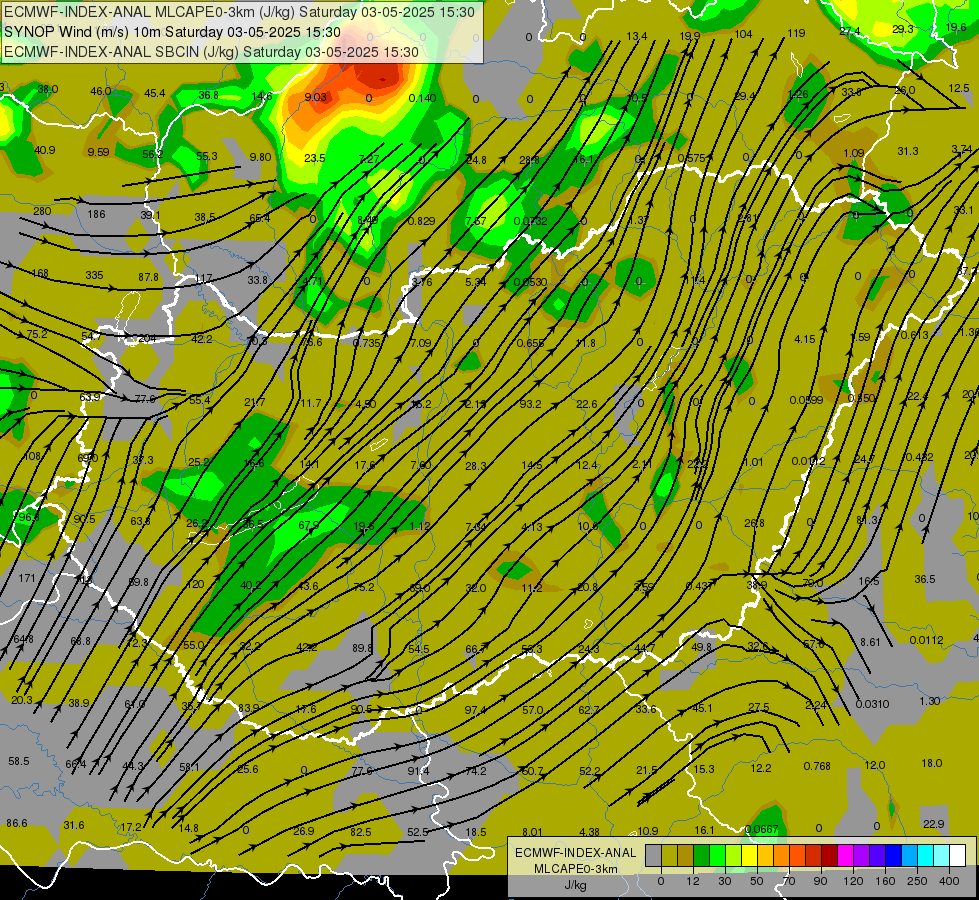Click the map value '93.2'
This screenshot has width=979, height=900.
pyautogui.click(x=530, y=403)
